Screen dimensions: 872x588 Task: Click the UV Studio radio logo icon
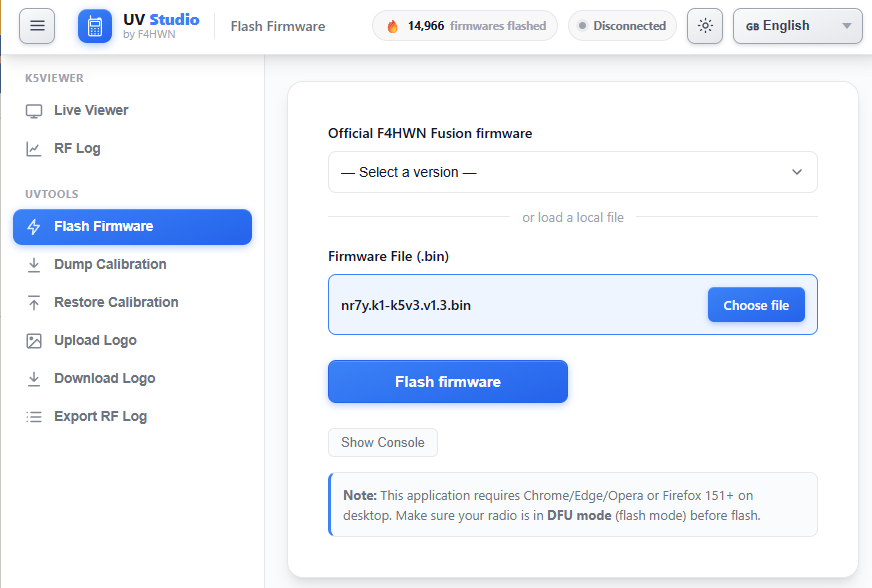(95, 26)
